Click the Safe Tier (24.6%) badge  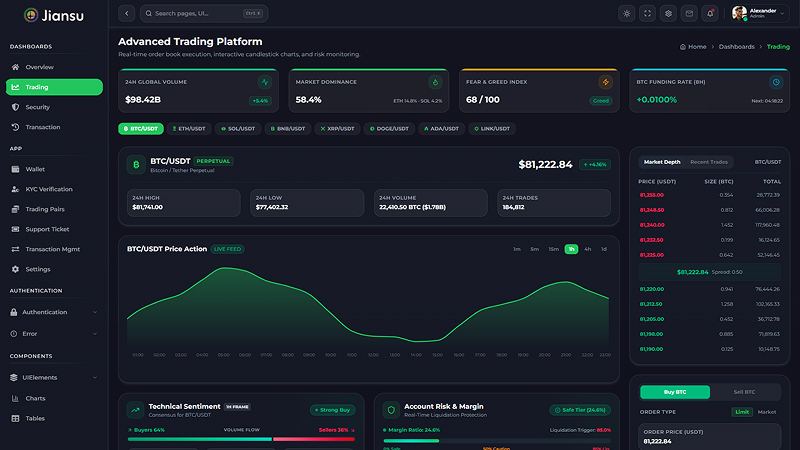tap(580, 410)
